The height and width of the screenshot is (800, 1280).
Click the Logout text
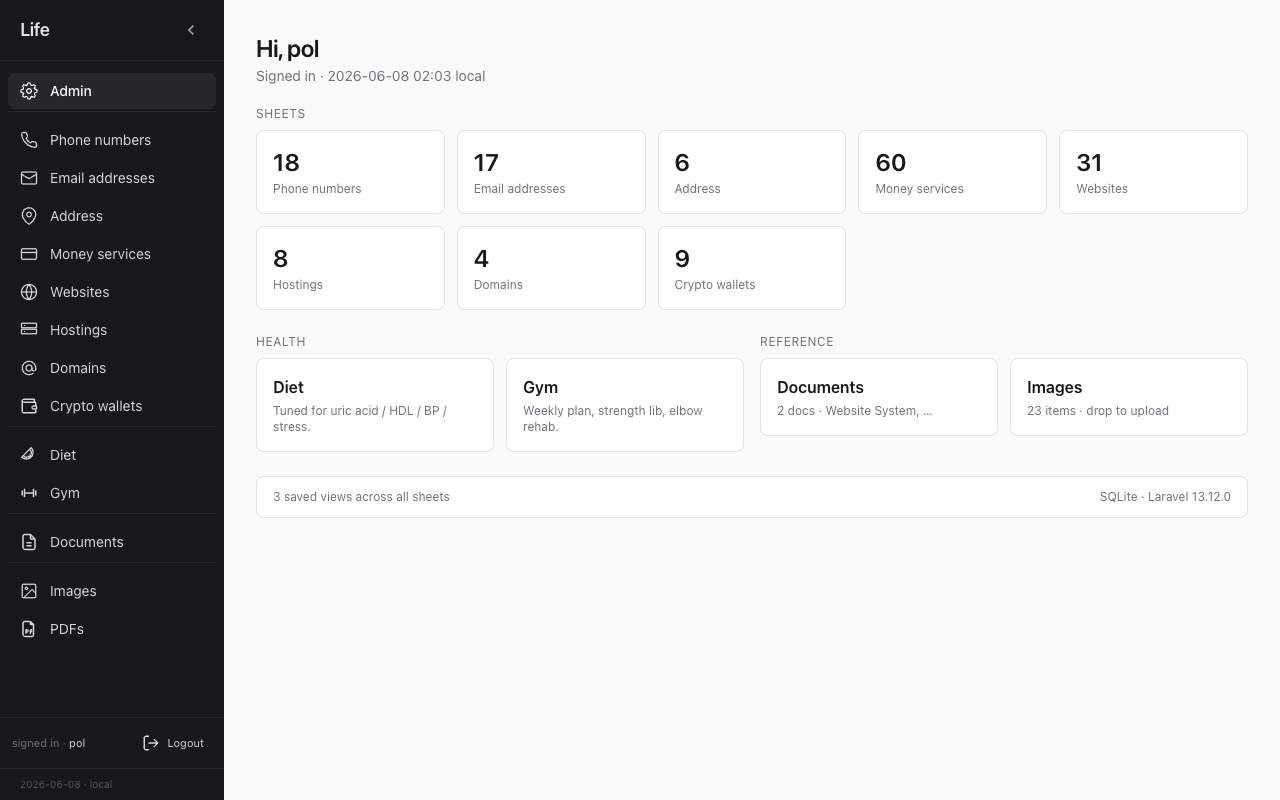coord(185,743)
